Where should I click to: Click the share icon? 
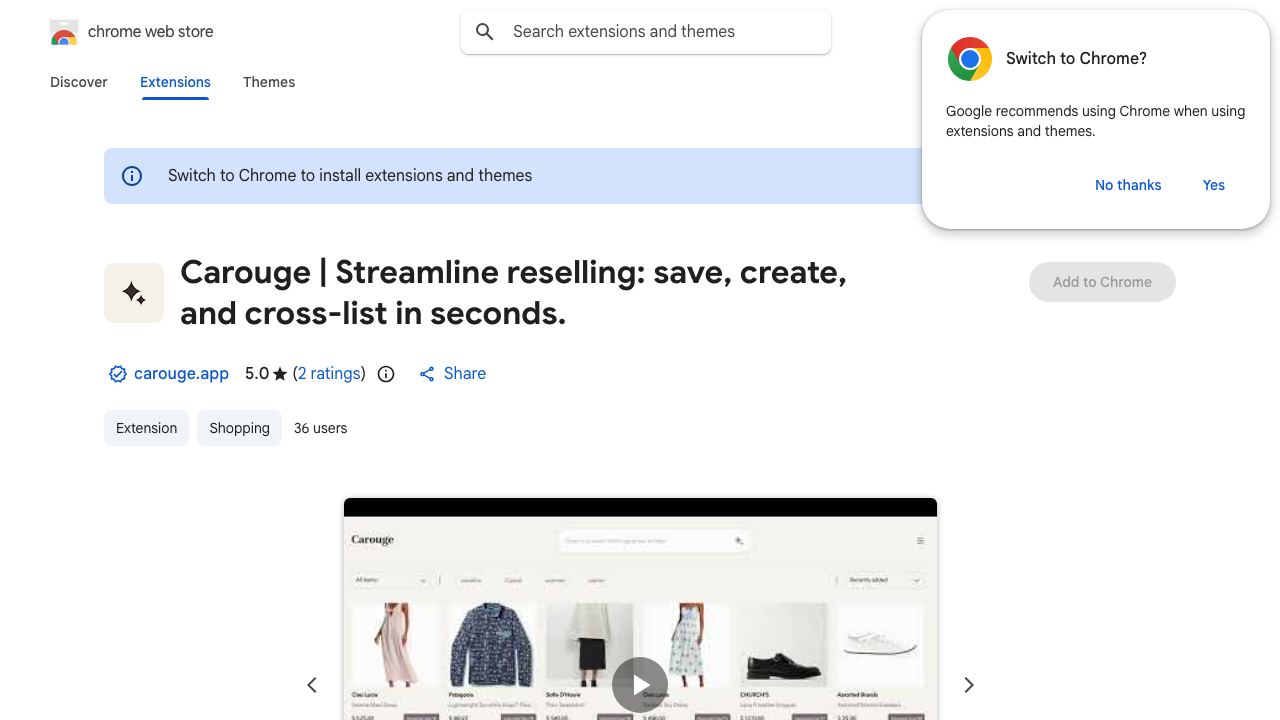(427, 374)
